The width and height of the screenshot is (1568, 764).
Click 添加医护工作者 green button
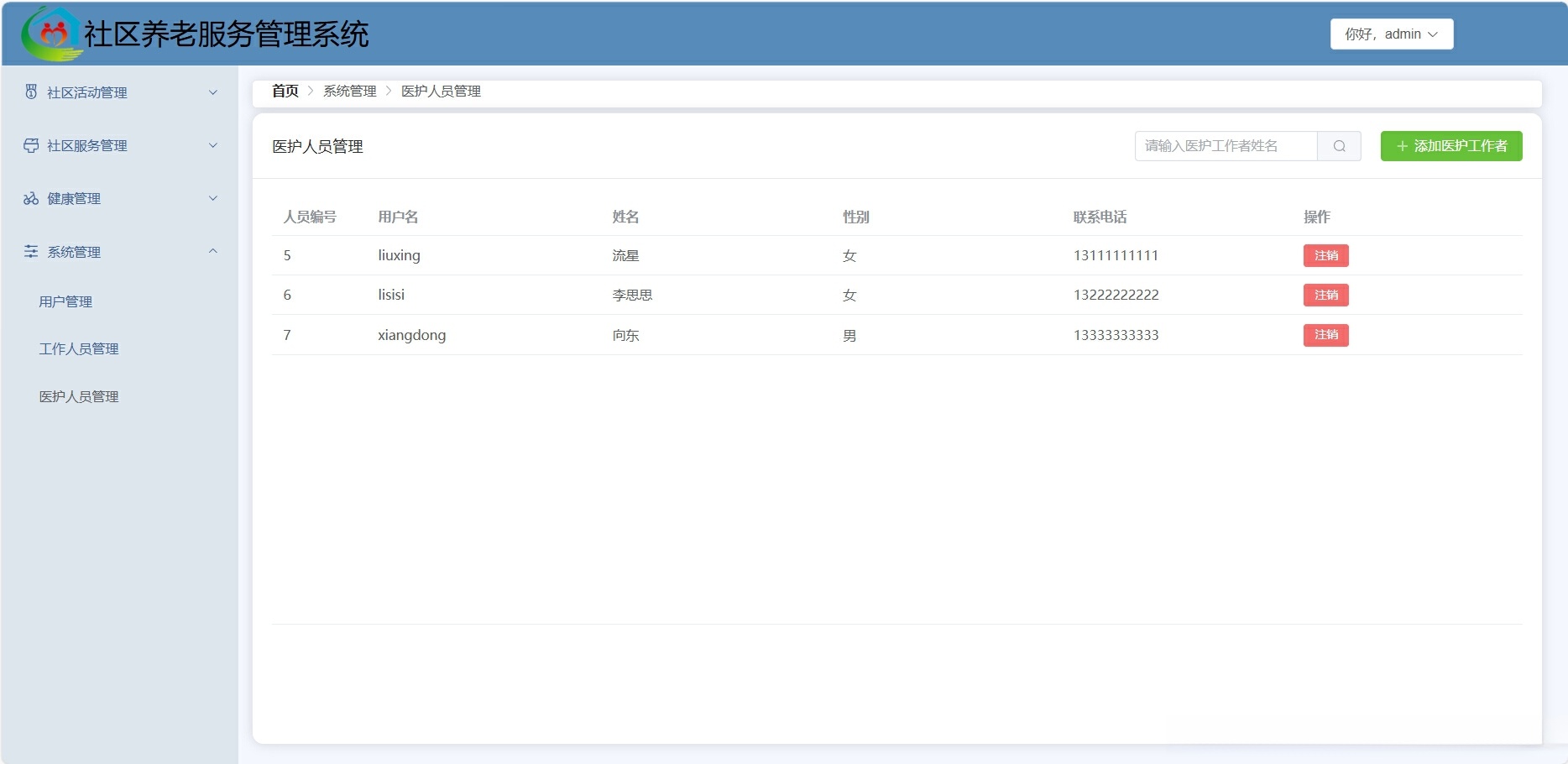point(1451,146)
